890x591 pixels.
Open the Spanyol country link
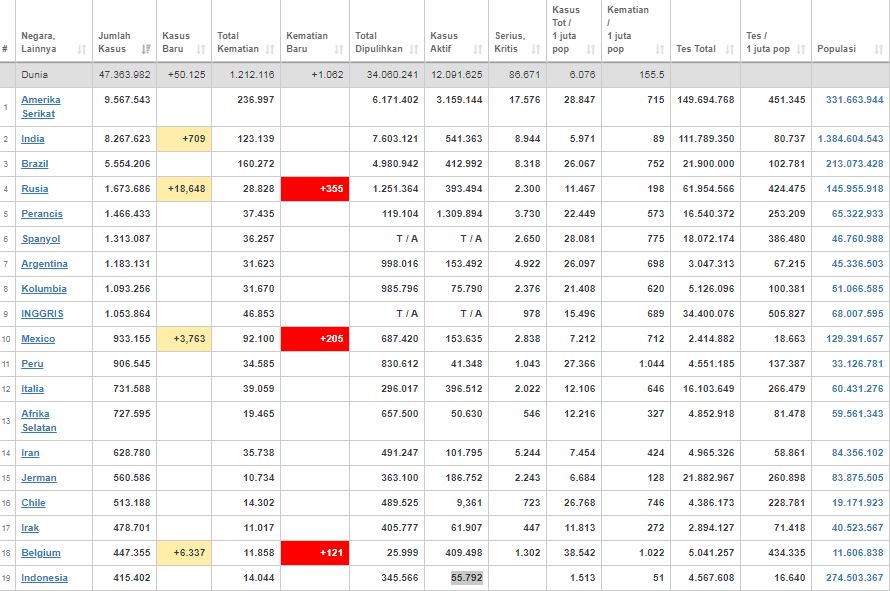40,239
